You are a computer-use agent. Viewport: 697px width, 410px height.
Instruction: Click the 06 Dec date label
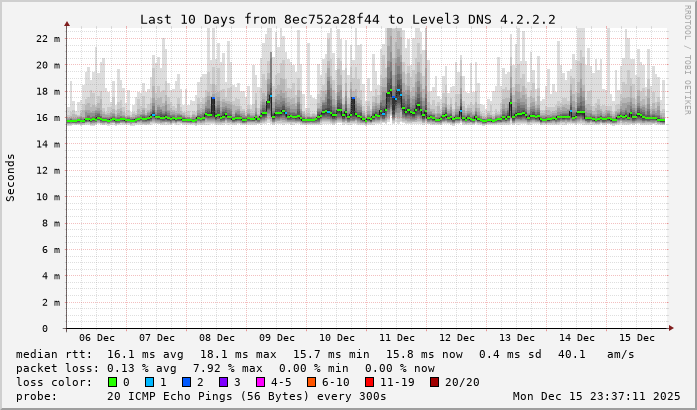coord(97,338)
